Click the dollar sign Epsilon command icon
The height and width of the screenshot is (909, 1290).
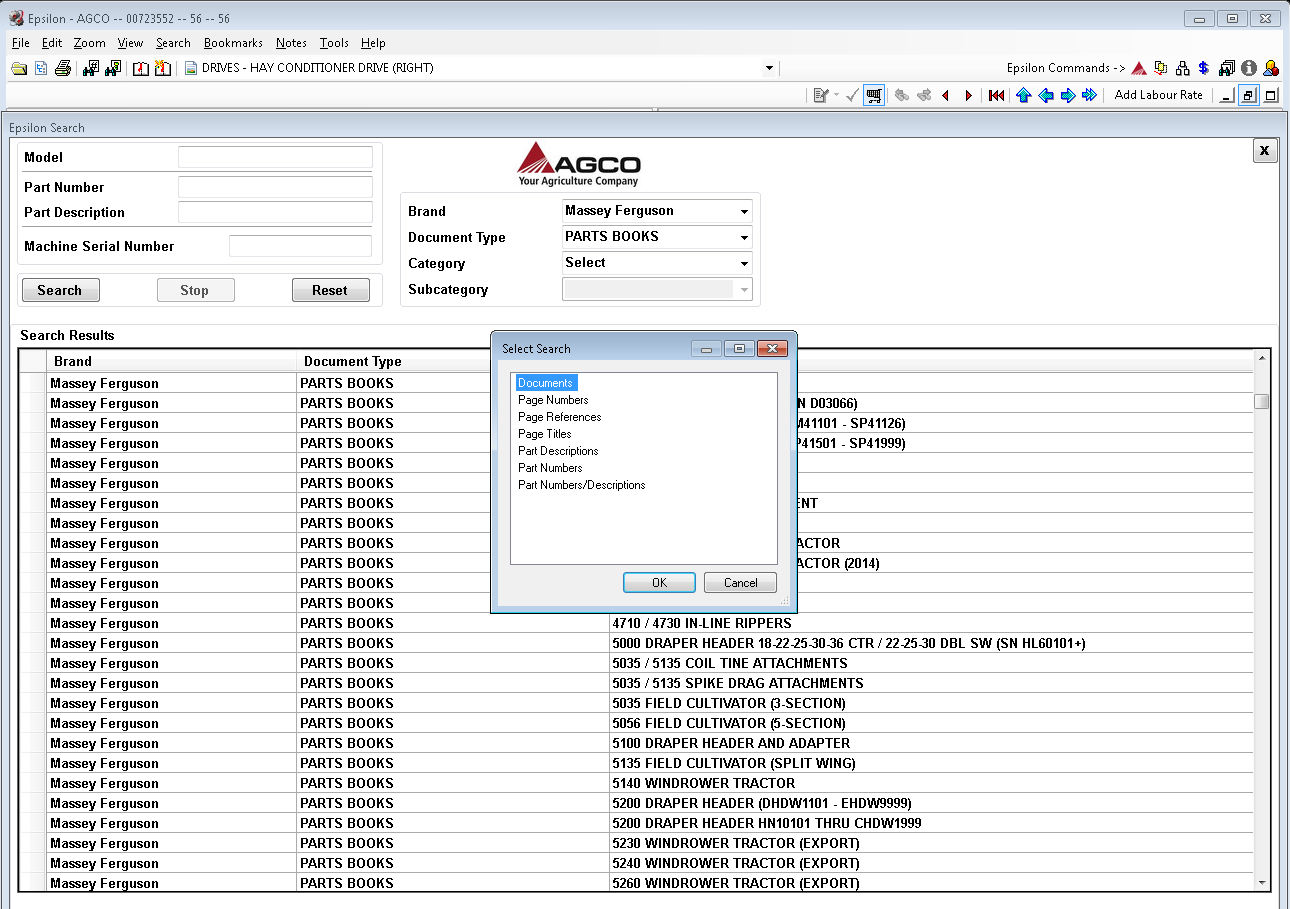[x=1204, y=68]
